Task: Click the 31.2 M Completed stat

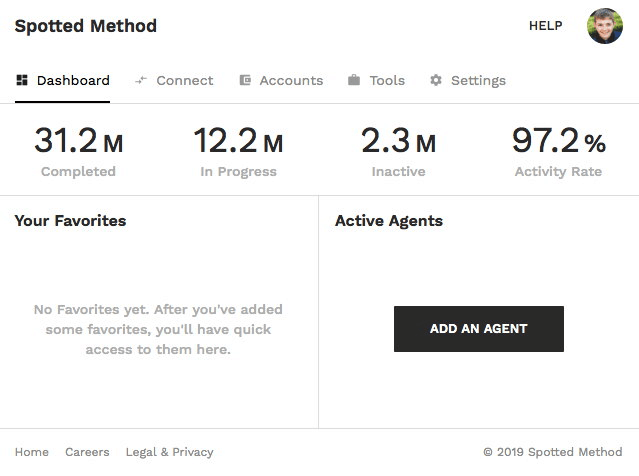Action: coord(78,151)
